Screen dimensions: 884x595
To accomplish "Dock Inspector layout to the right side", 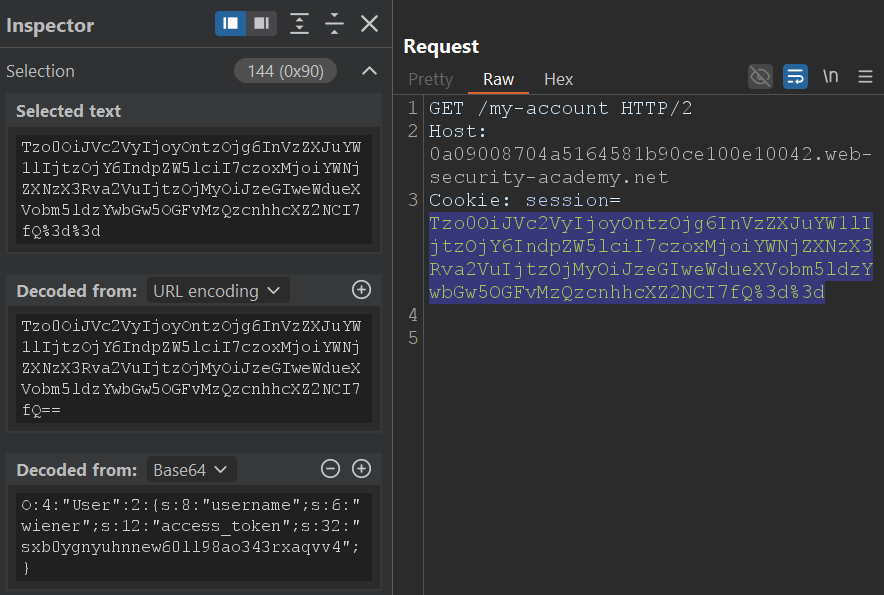I will point(261,24).
